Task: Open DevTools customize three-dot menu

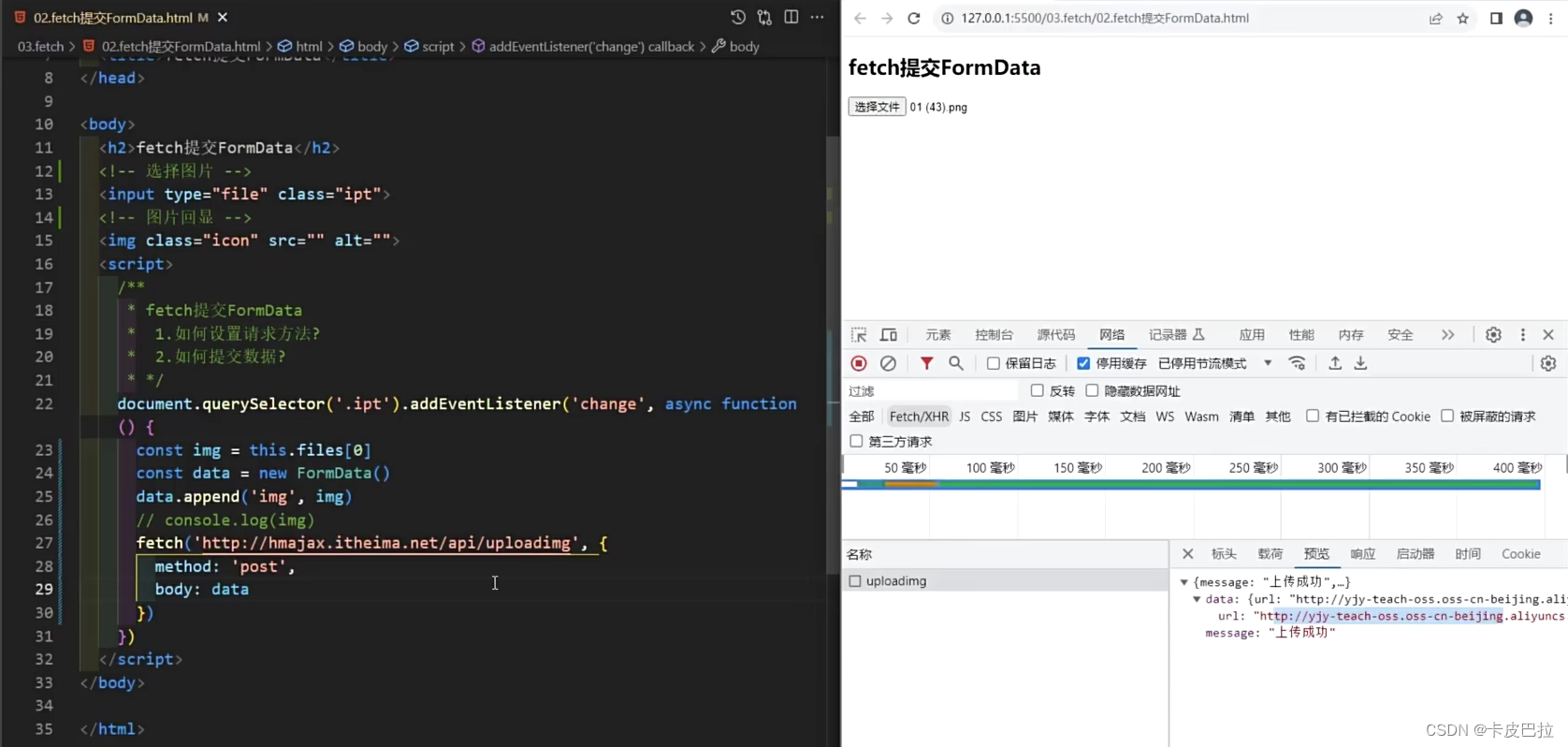Action: pos(1522,334)
